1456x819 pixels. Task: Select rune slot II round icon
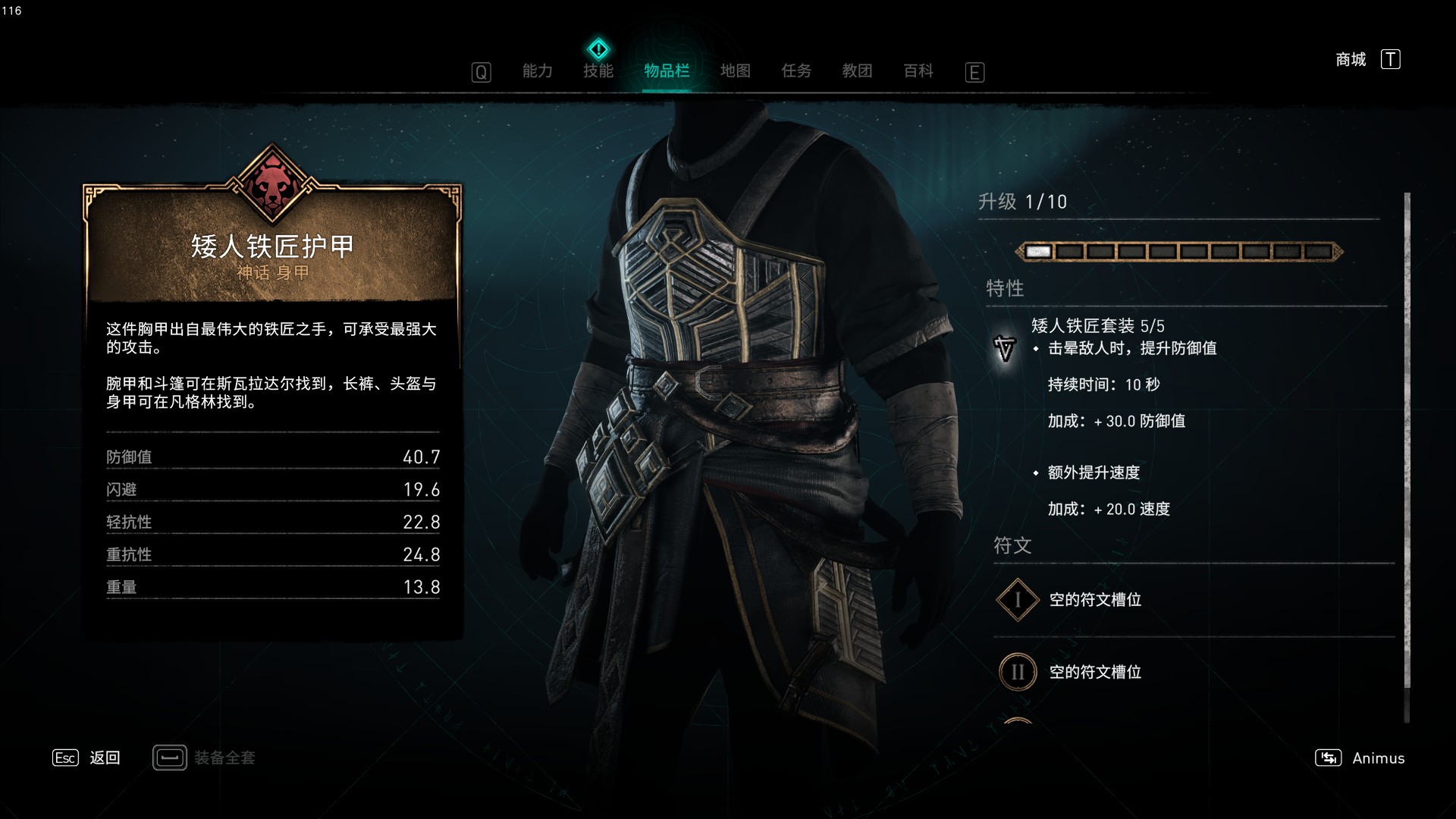coord(1017,672)
